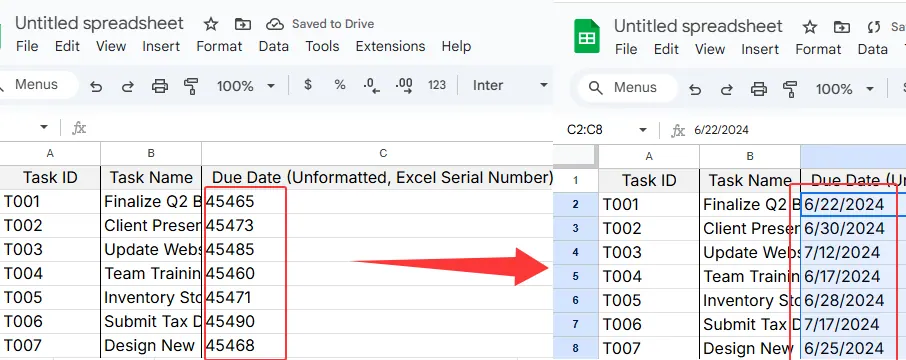This screenshot has height=360, width=906.
Task: Star the right spreadsheet title
Action: 810,27
